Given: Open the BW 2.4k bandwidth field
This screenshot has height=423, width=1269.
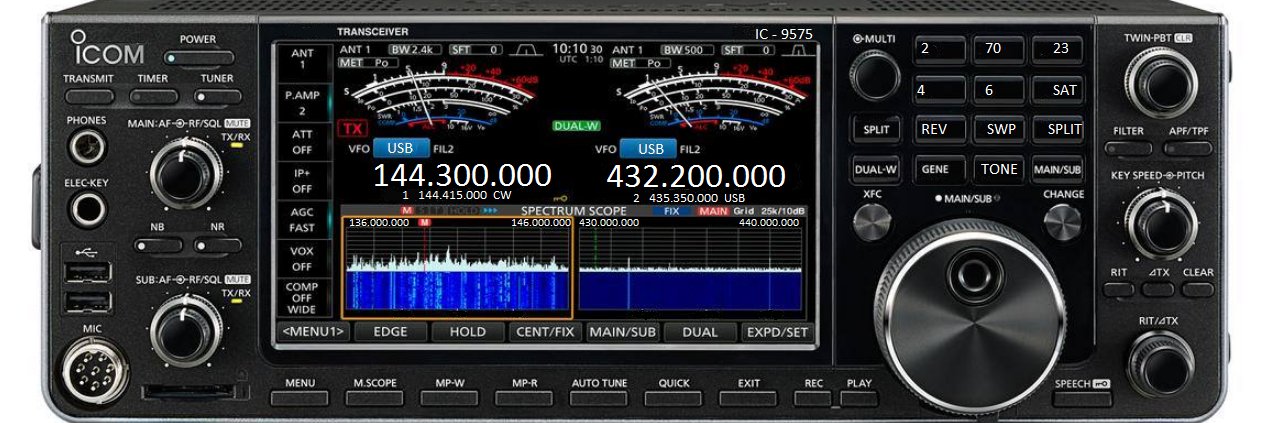Looking at the screenshot, I should click(414, 49).
